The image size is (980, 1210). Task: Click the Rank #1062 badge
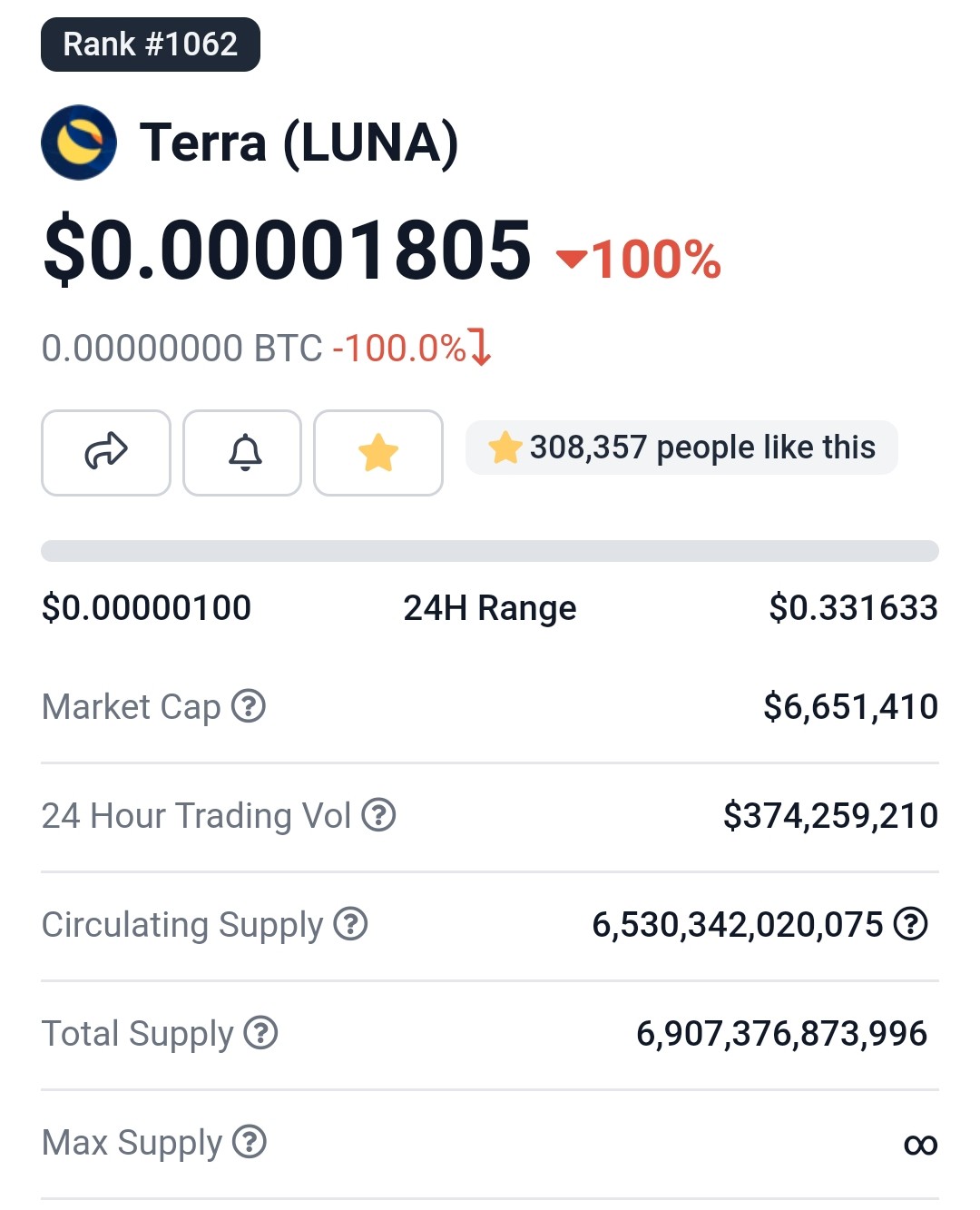(x=151, y=44)
